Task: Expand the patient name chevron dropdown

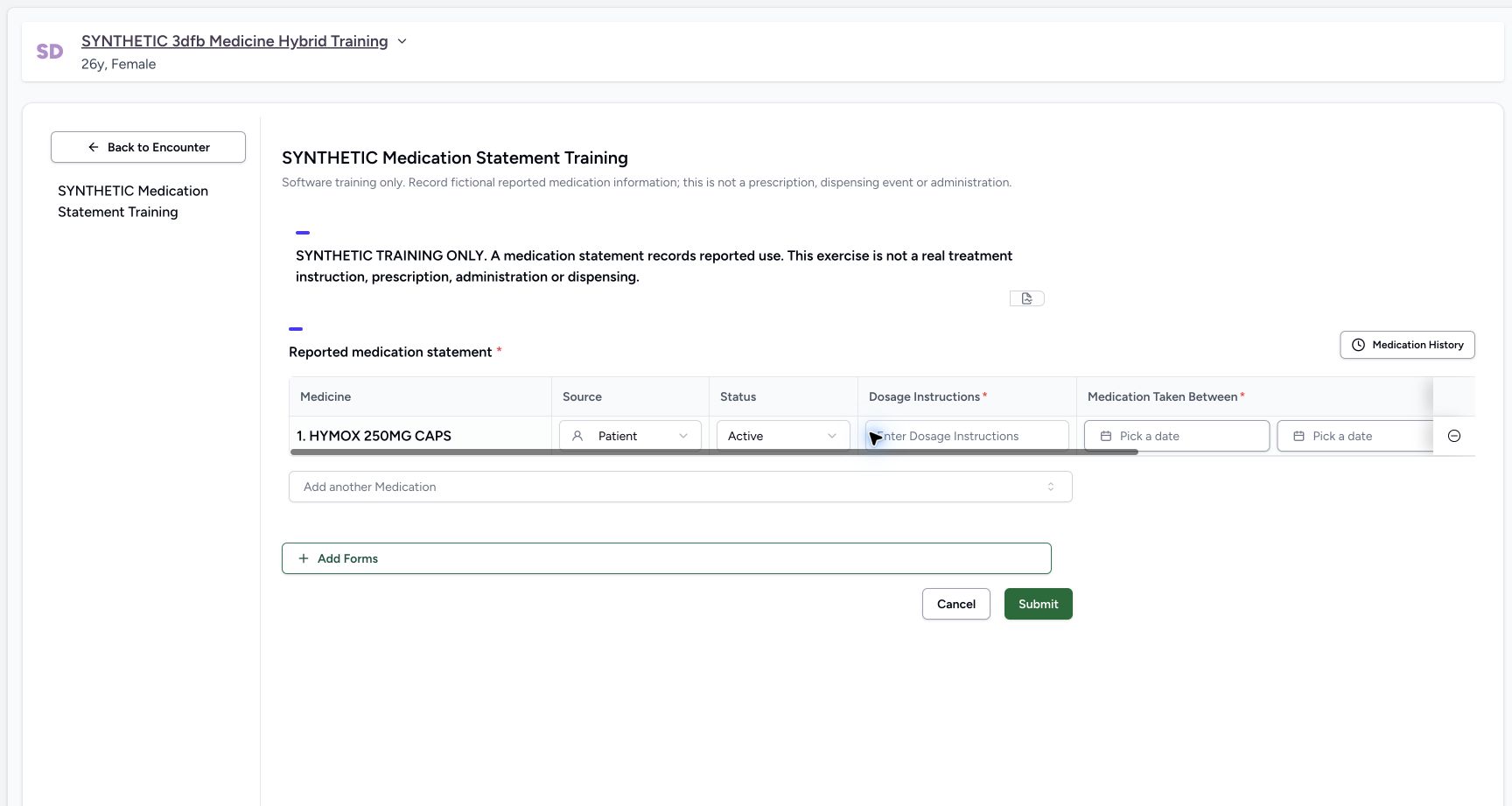Action: [402, 41]
